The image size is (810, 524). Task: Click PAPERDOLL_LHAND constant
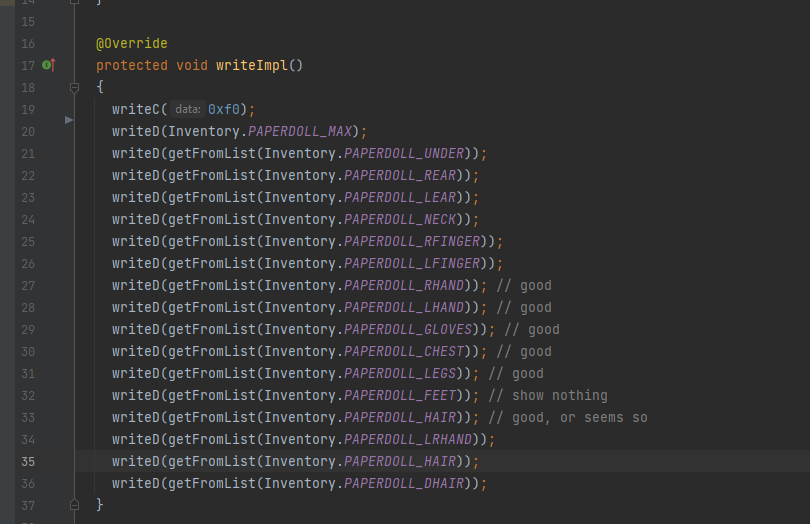point(404,307)
